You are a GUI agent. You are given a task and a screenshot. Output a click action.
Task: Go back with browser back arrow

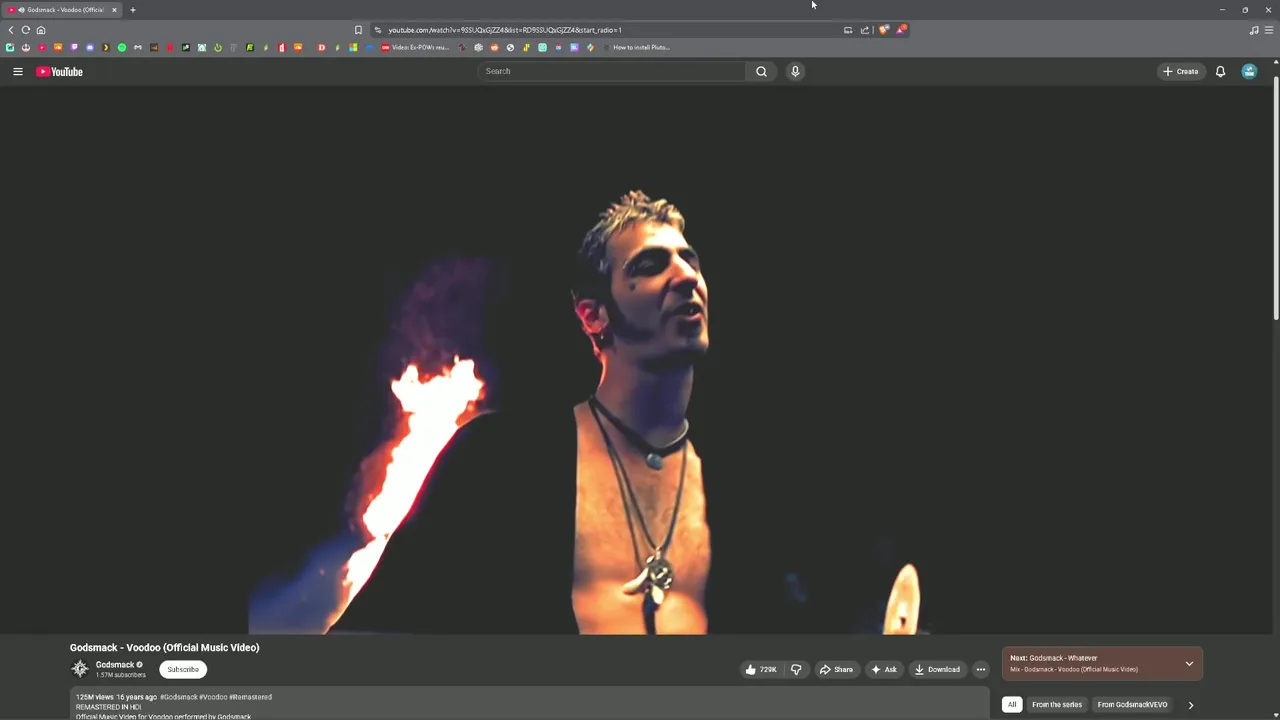pos(11,30)
